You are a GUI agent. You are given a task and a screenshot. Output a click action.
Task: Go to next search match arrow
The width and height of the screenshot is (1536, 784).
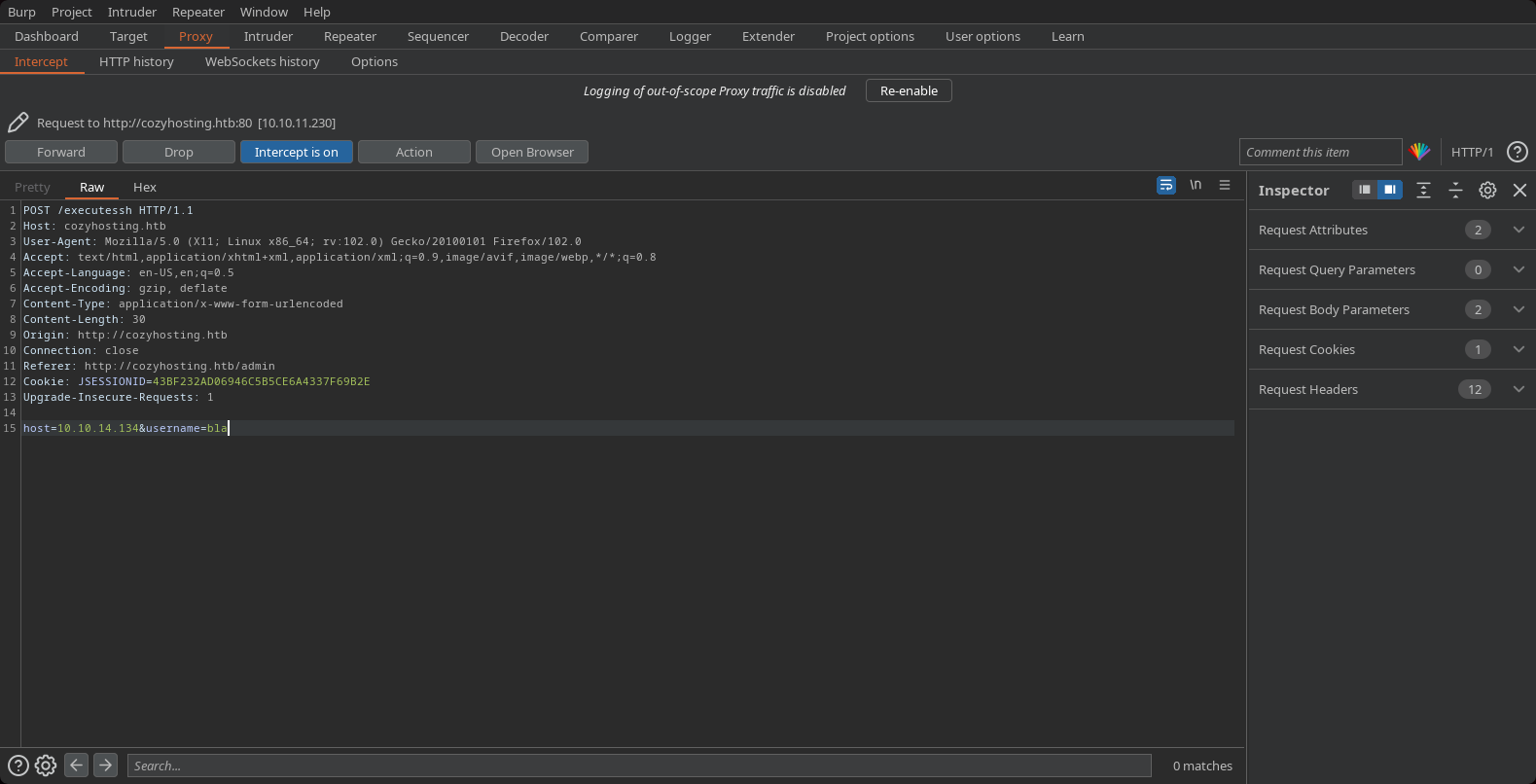tap(106, 765)
